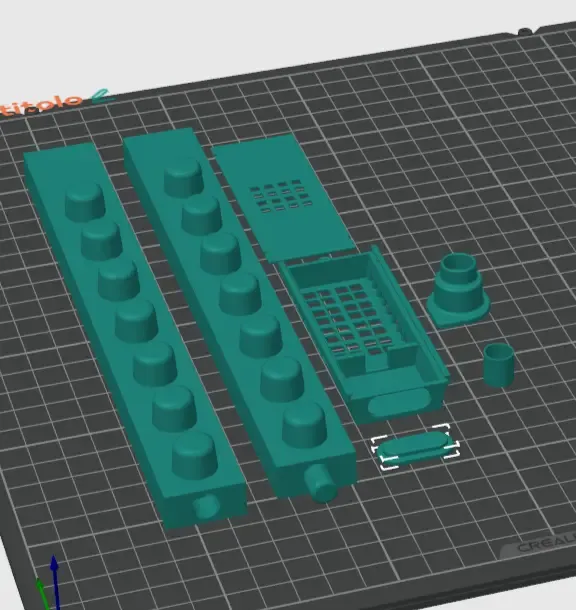Click the "titolo" plate name label
This screenshot has height=610, width=576.
click(x=41, y=106)
